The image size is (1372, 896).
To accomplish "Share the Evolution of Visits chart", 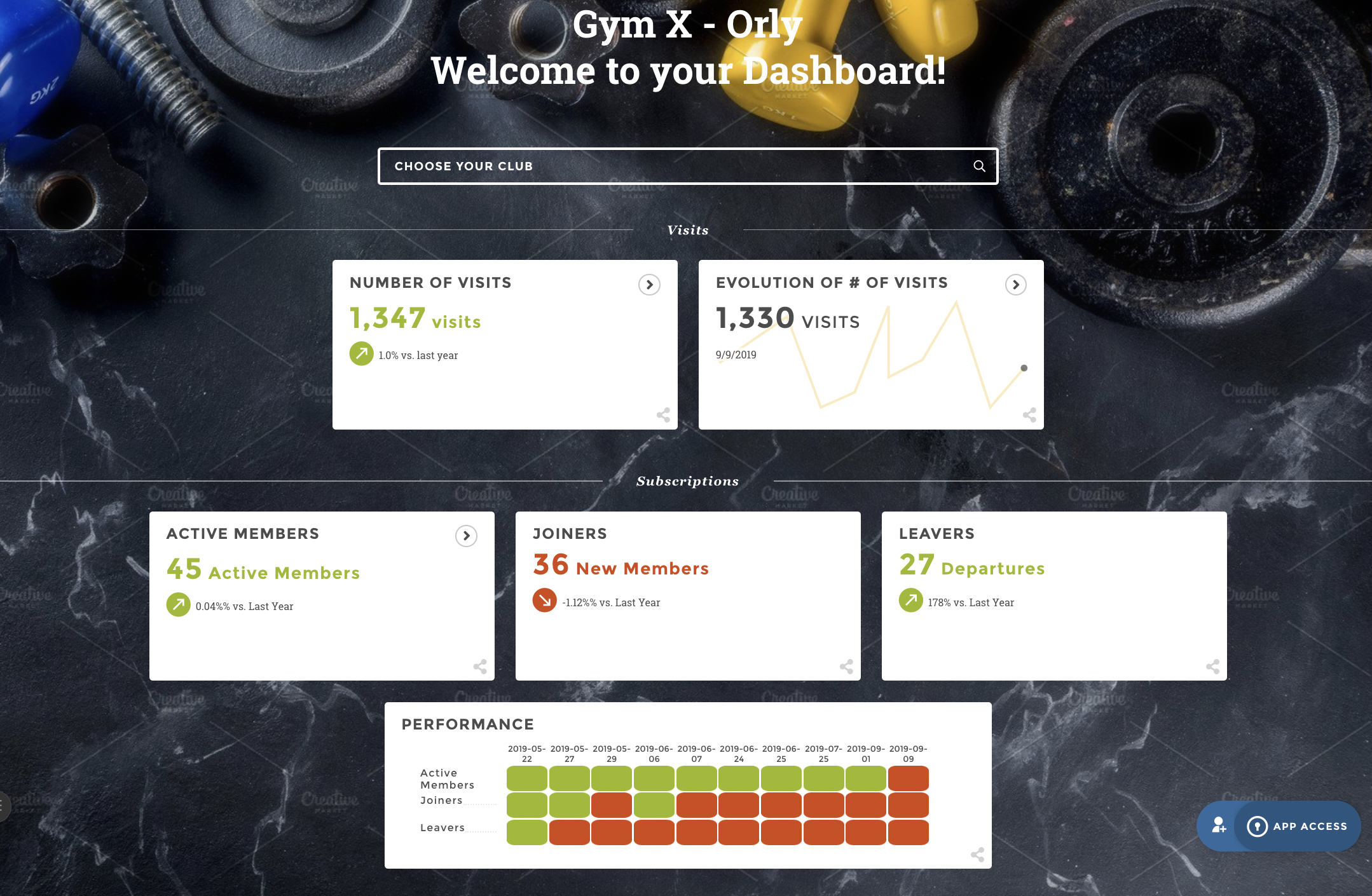I will 1029,415.
